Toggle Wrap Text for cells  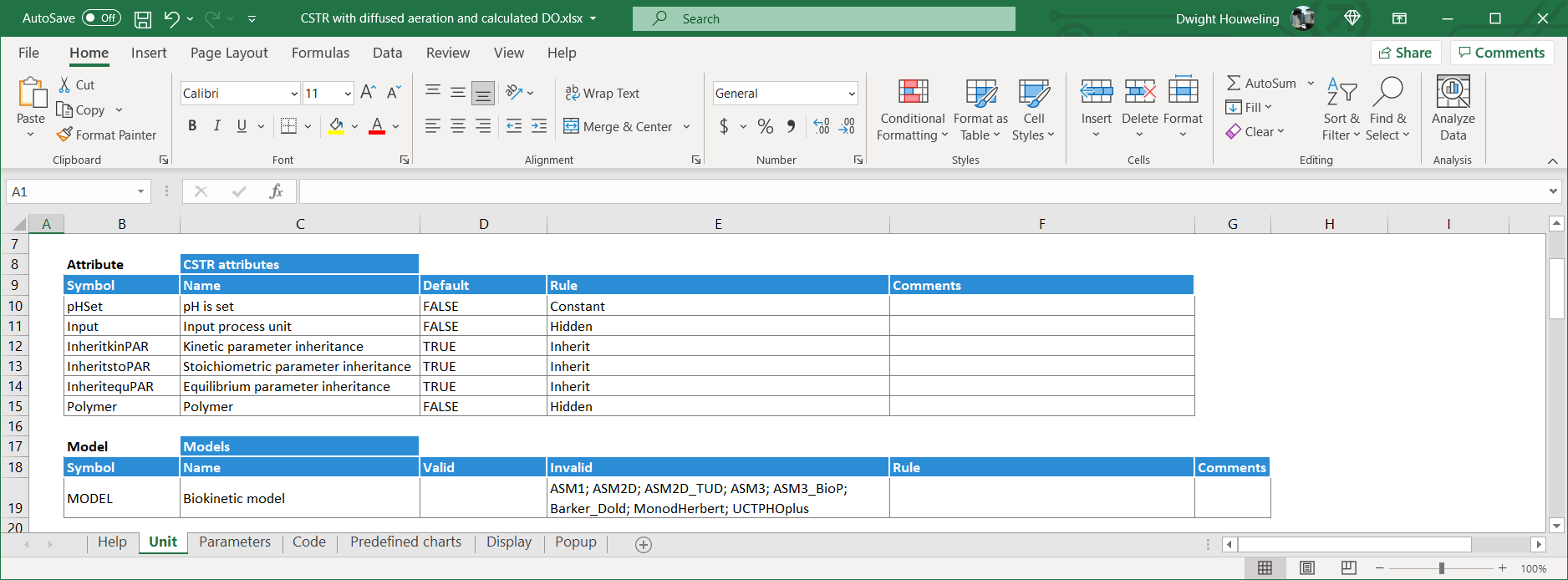click(603, 93)
